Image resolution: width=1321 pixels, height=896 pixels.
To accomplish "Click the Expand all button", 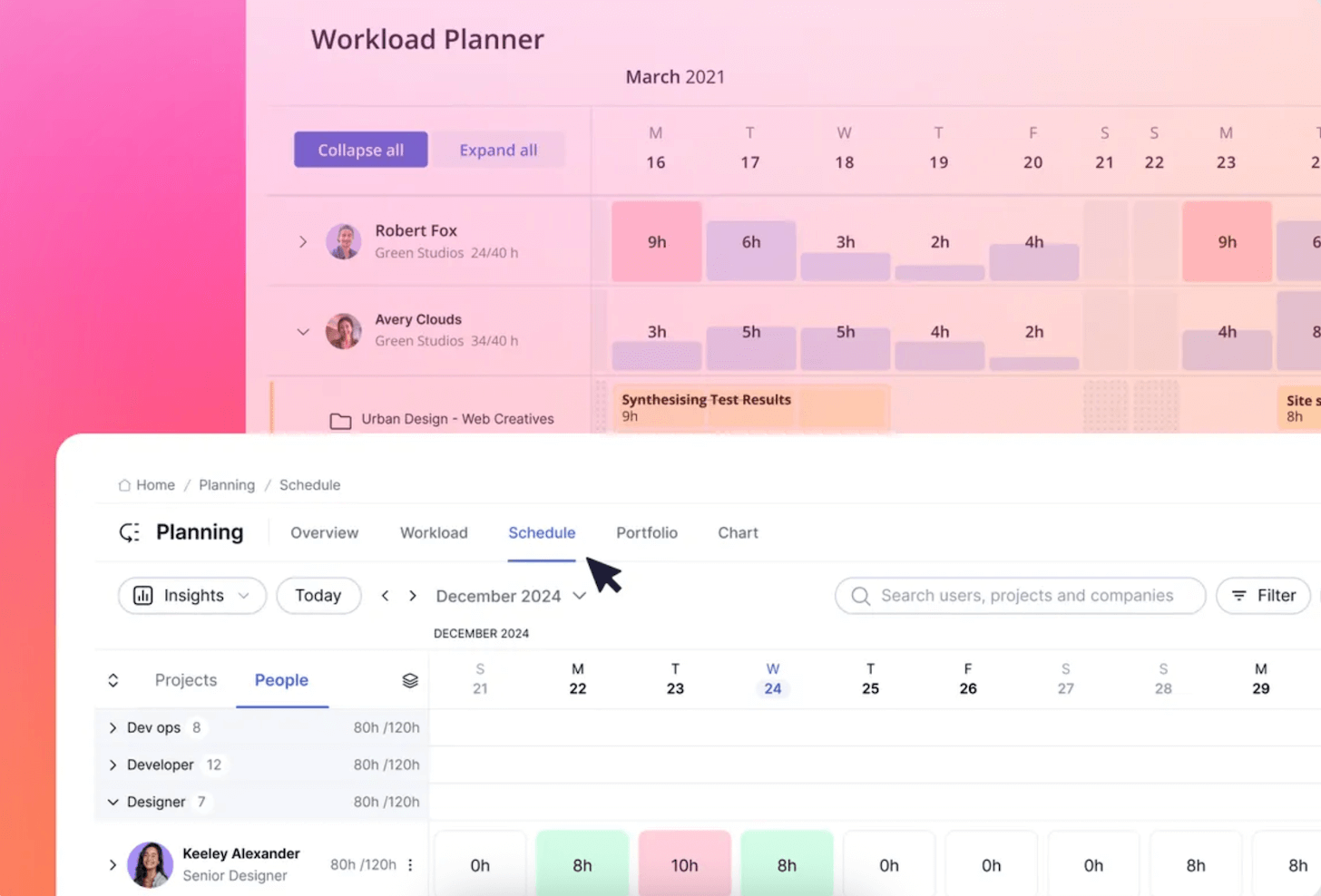I will click(x=498, y=150).
